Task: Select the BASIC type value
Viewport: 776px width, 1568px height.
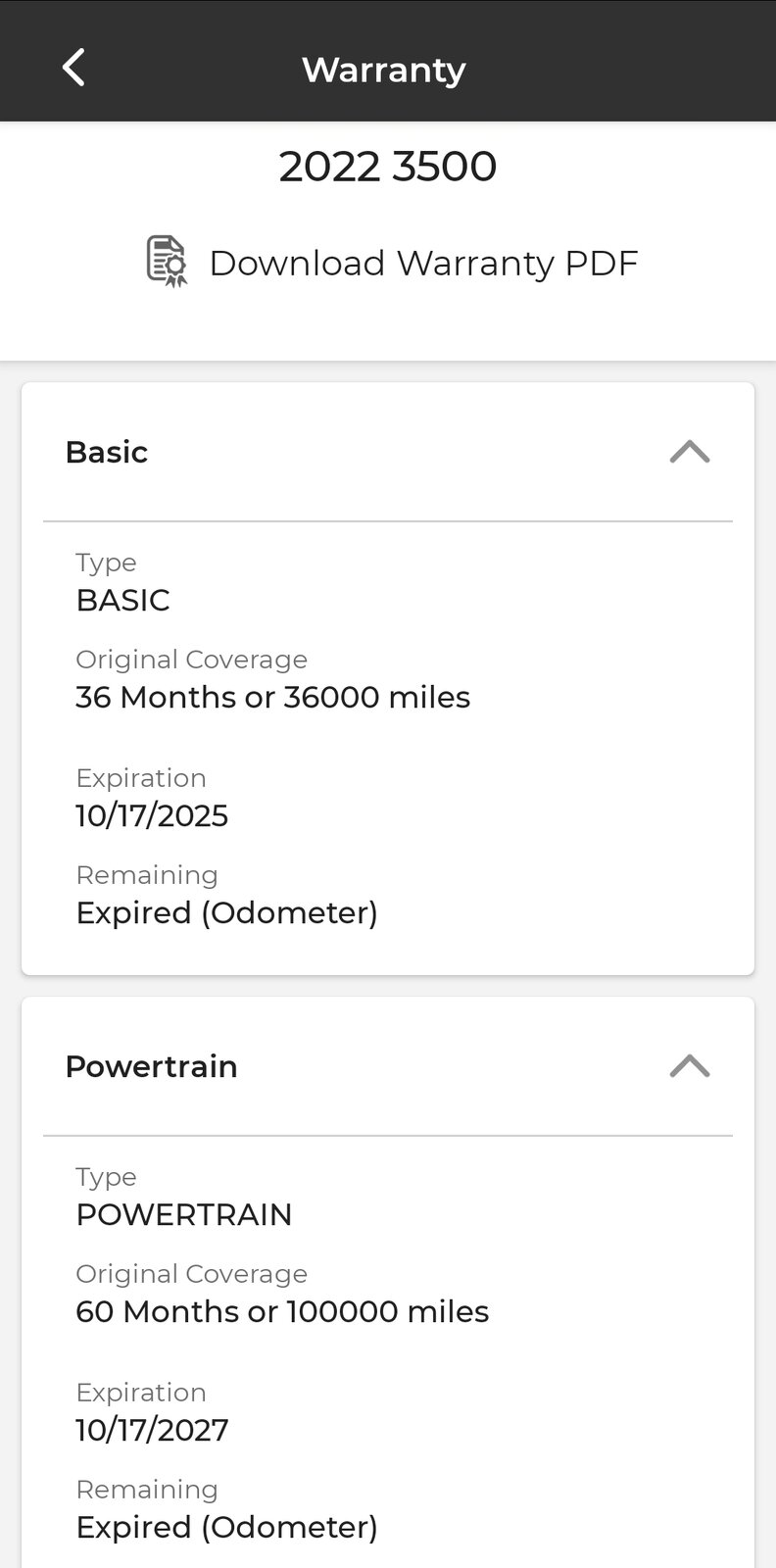Action: click(x=122, y=600)
